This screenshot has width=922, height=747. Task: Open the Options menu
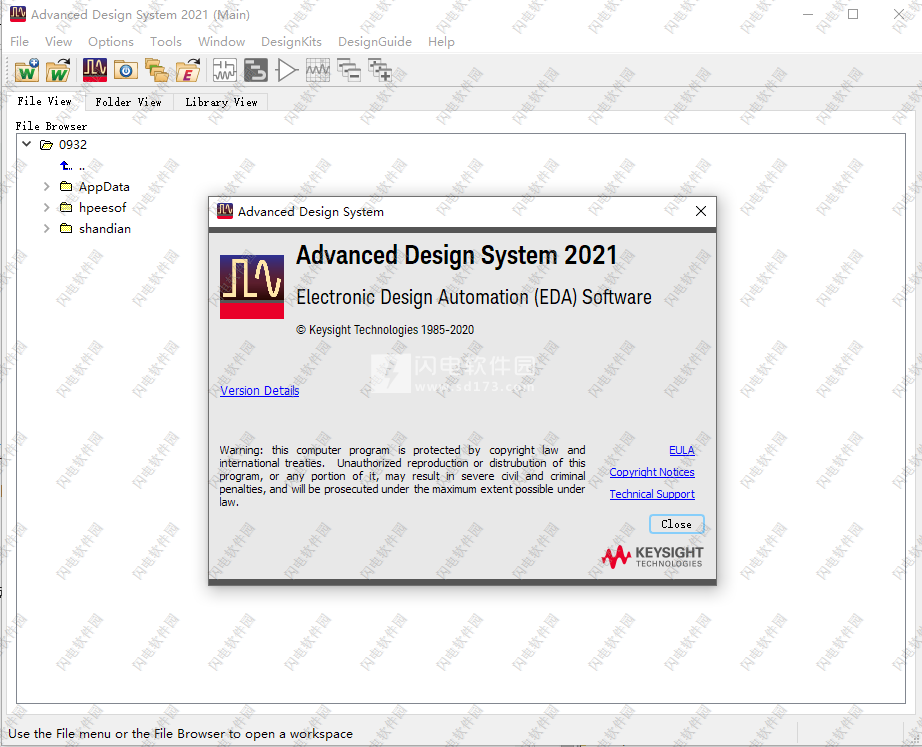(111, 42)
